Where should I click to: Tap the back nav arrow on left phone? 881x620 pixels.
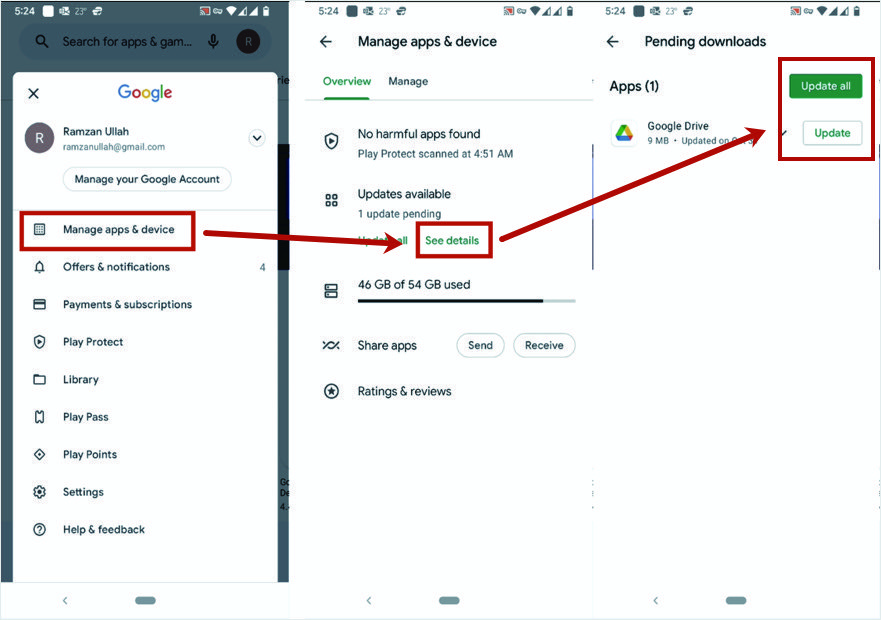coord(65,600)
